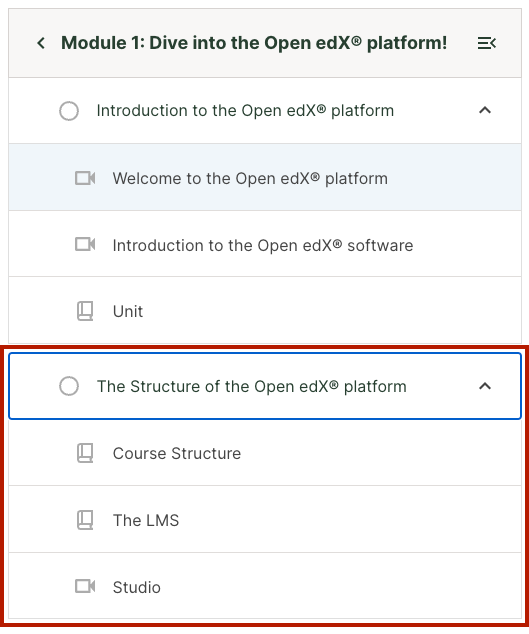Image resolution: width=529 pixels, height=634 pixels.
Task: Click the video icon next to Welcome to the Open edX platform
Action: (x=85, y=178)
